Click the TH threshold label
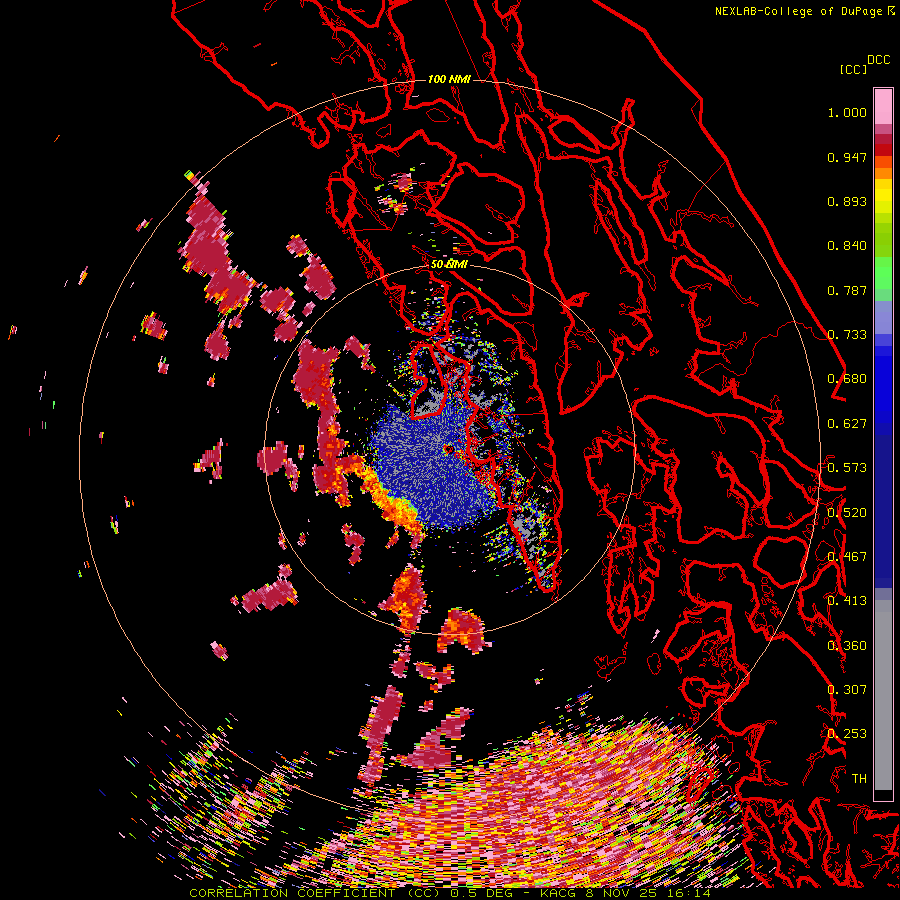Screen dimensions: 900x900 point(859,779)
